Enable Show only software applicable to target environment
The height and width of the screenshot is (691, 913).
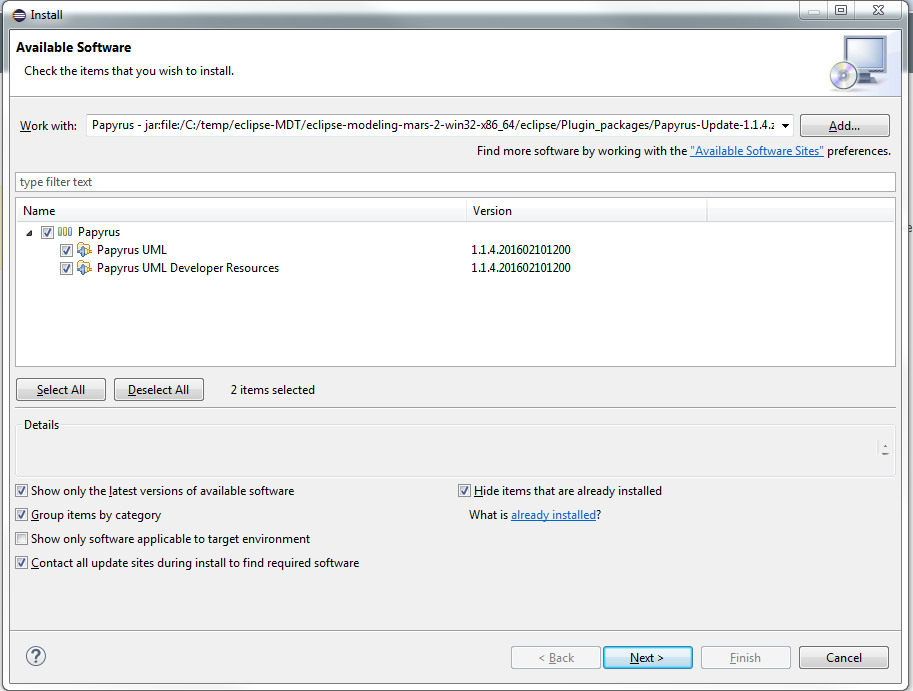(x=22, y=538)
